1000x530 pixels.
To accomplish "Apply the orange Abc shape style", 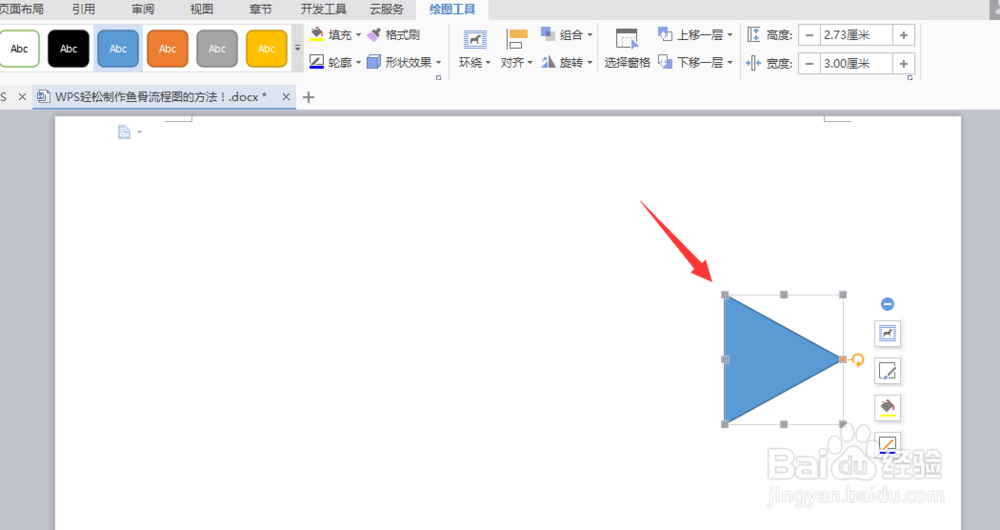I will coord(168,48).
